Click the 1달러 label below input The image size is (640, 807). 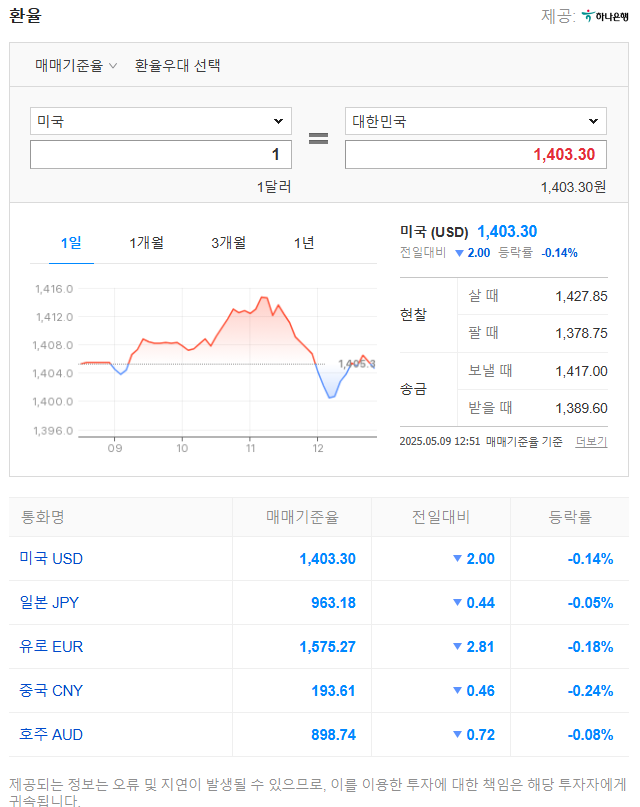[x=274, y=187]
